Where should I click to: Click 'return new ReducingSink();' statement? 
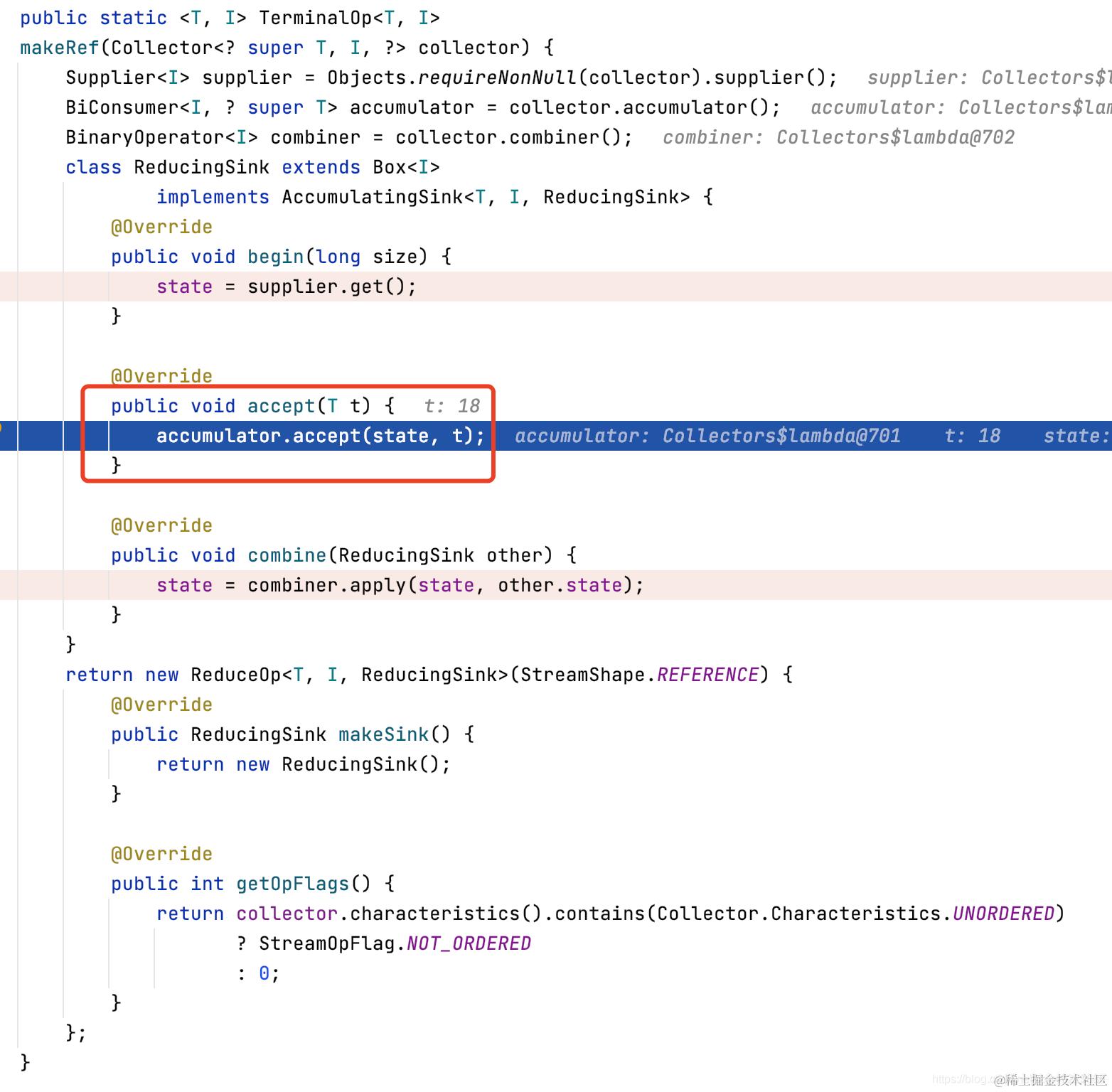304,764
